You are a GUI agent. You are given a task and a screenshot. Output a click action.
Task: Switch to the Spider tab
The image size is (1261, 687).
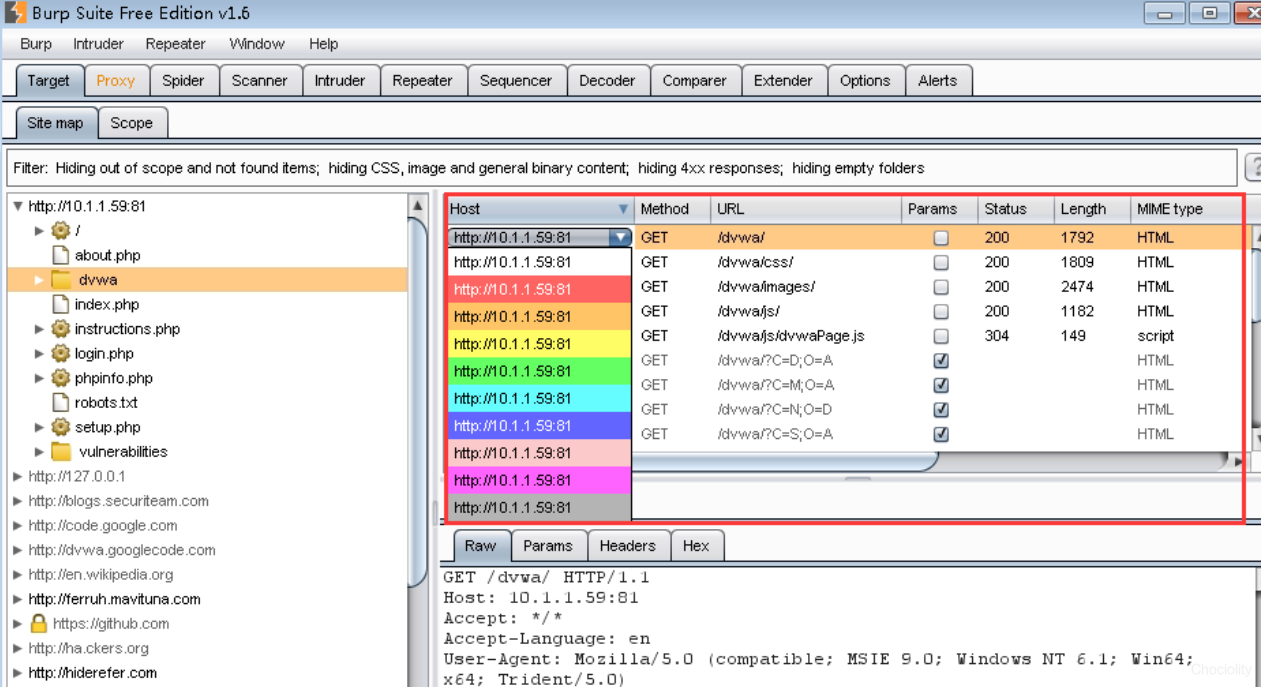click(183, 81)
